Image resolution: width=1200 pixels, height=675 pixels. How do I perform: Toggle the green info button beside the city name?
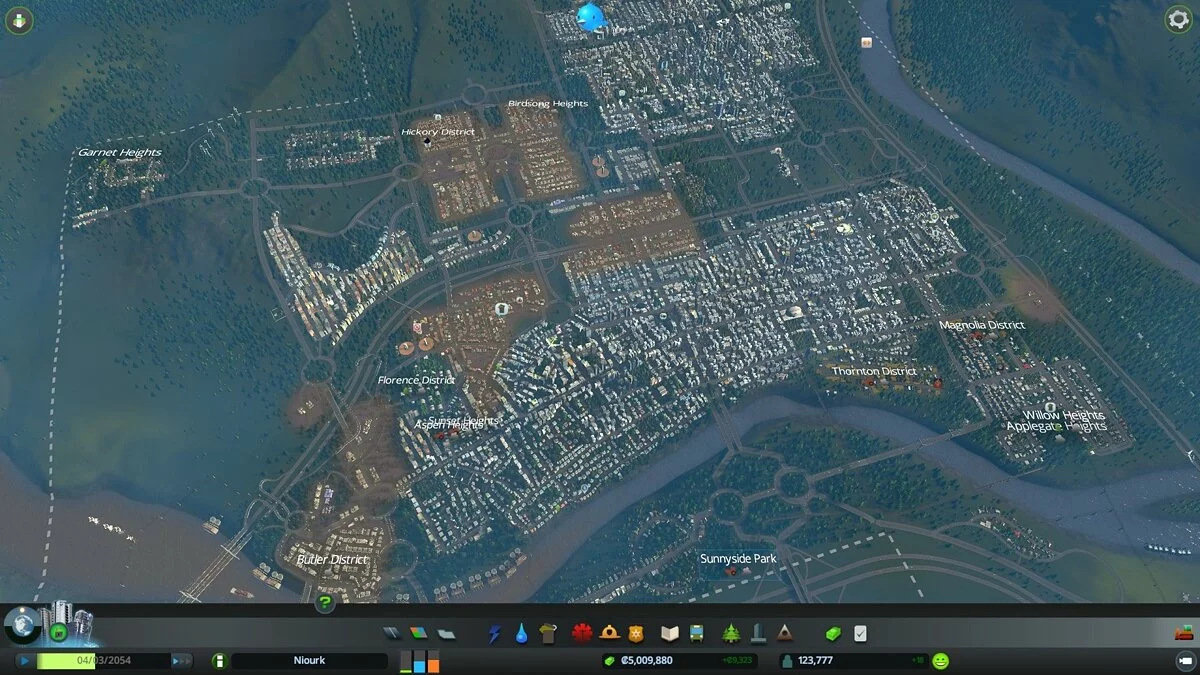click(220, 660)
